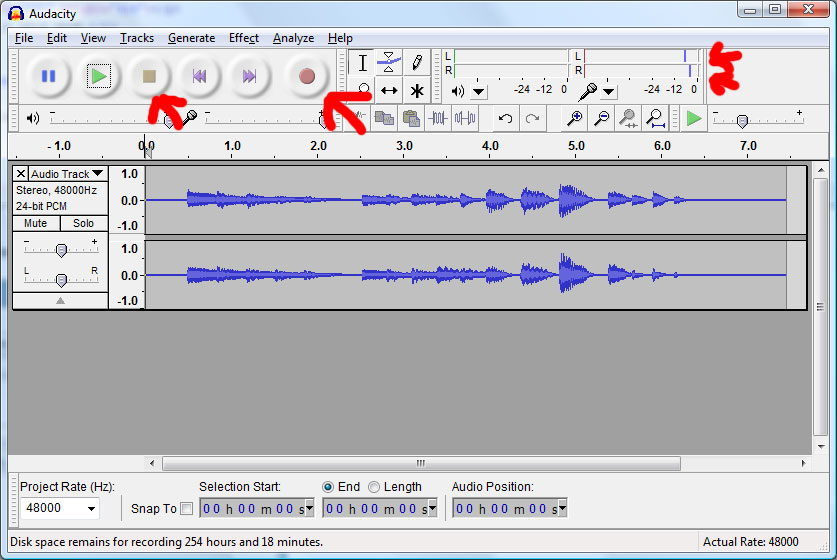This screenshot has height=560, width=837.
Task: Enable the Snap To checkbox
Action: click(186, 509)
